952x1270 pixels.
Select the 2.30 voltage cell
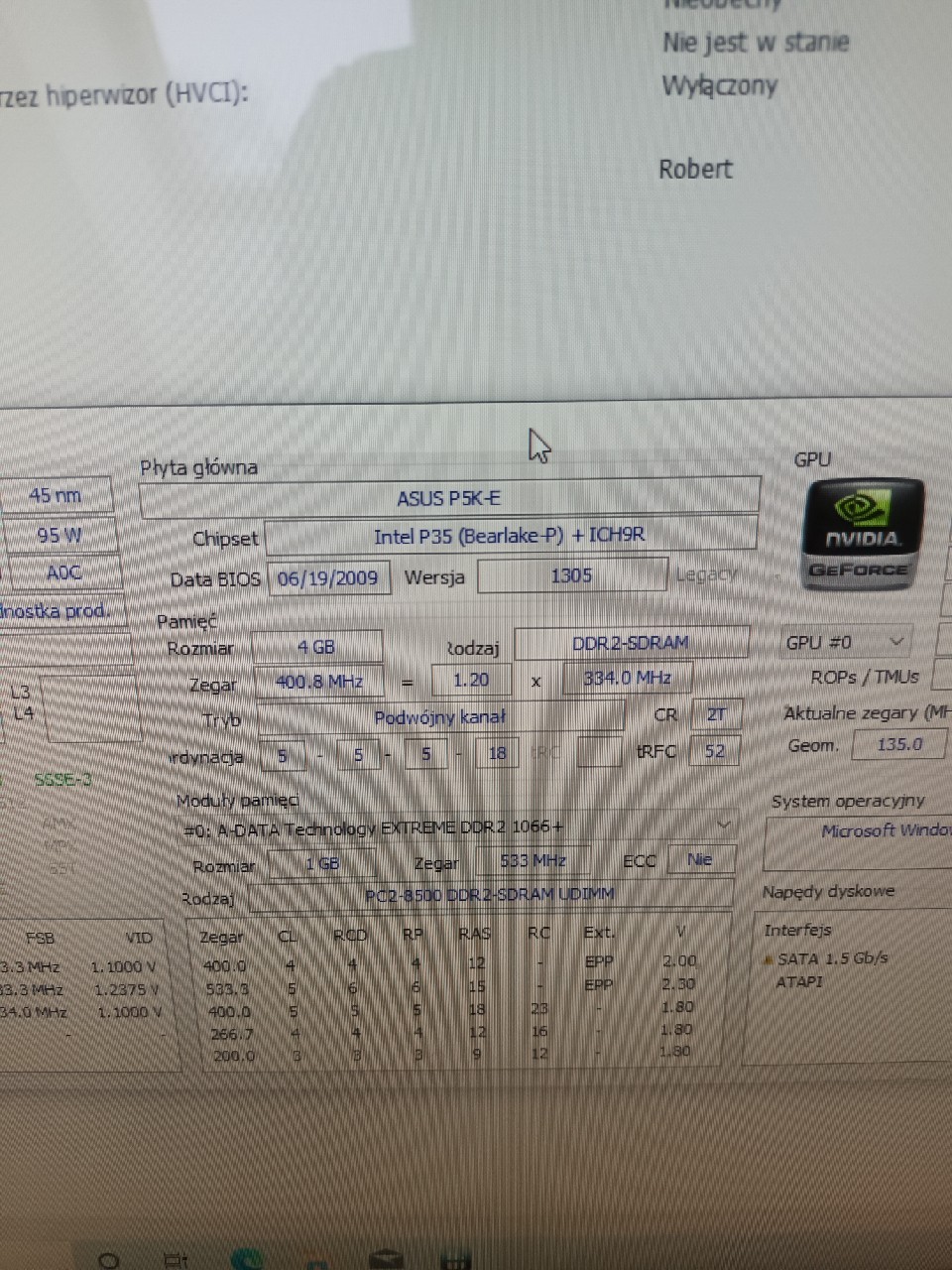679,984
